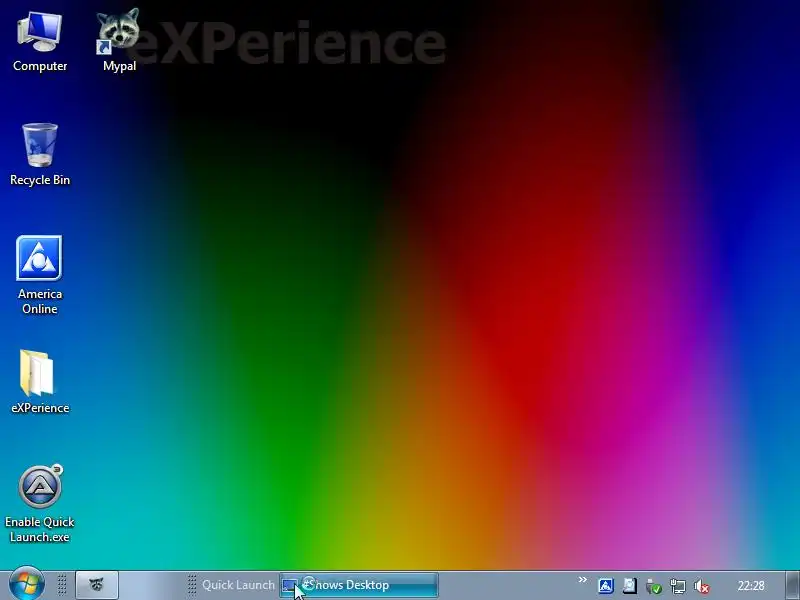
Task: Click the taskbar grip next to Start orb
Action: click(x=62, y=585)
